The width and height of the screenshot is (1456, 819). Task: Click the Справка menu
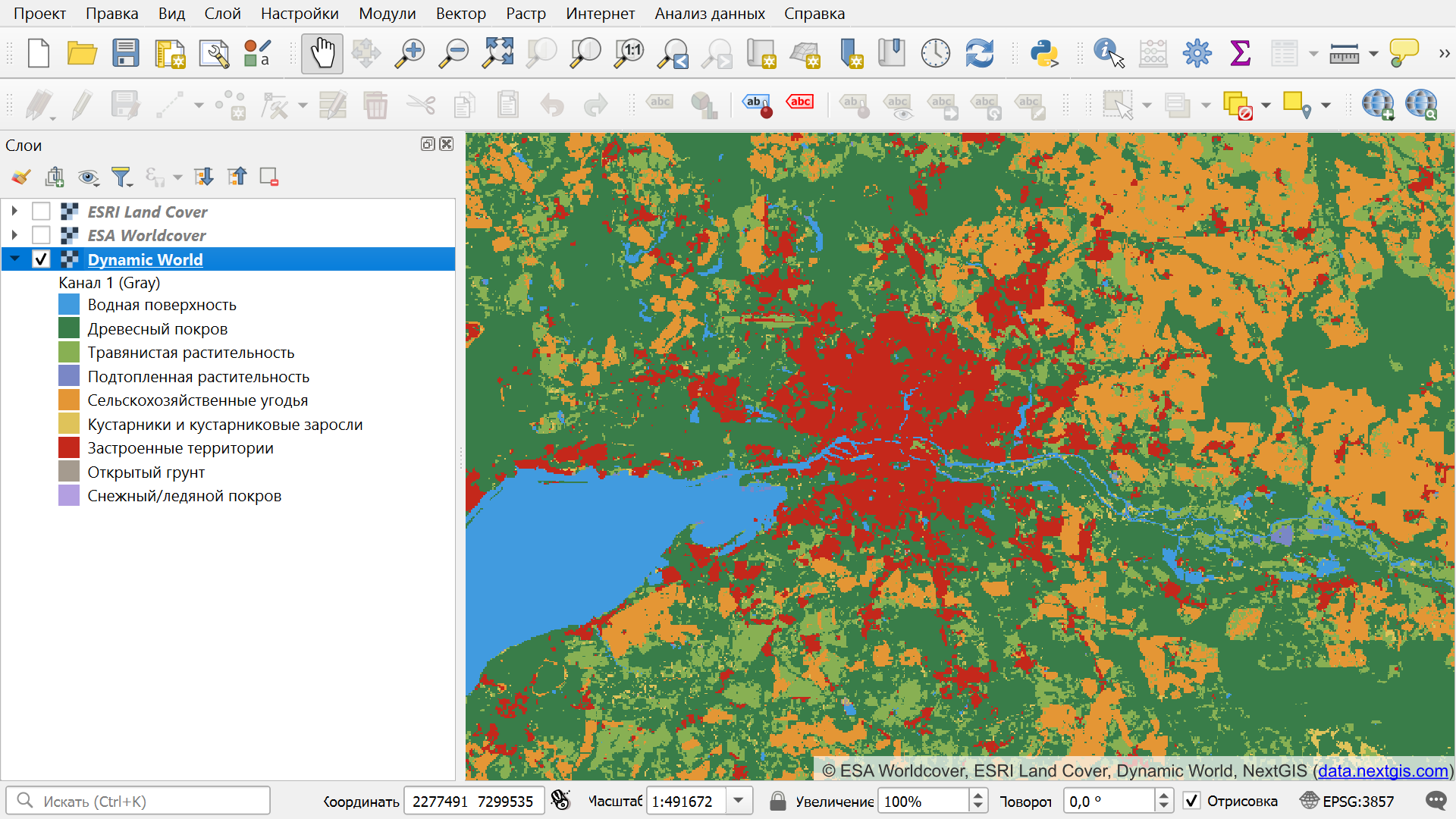click(814, 14)
